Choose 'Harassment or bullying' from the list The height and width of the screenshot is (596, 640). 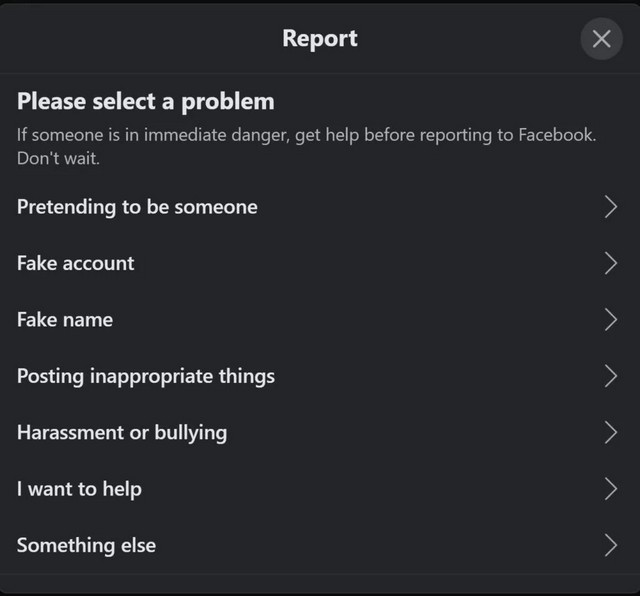(122, 432)
